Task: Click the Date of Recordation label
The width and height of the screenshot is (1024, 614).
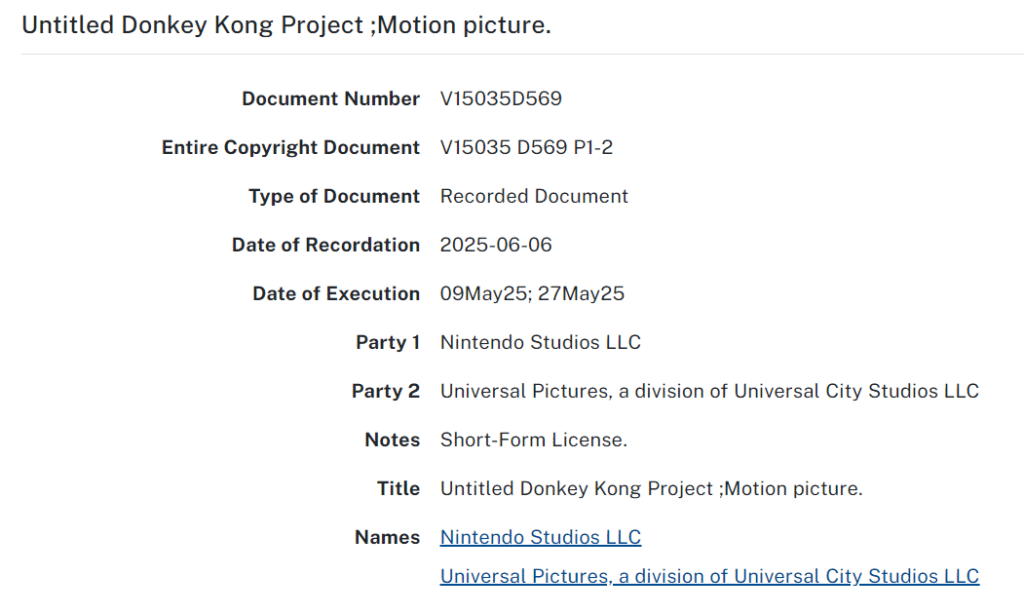Action: [x=325, y=245]
